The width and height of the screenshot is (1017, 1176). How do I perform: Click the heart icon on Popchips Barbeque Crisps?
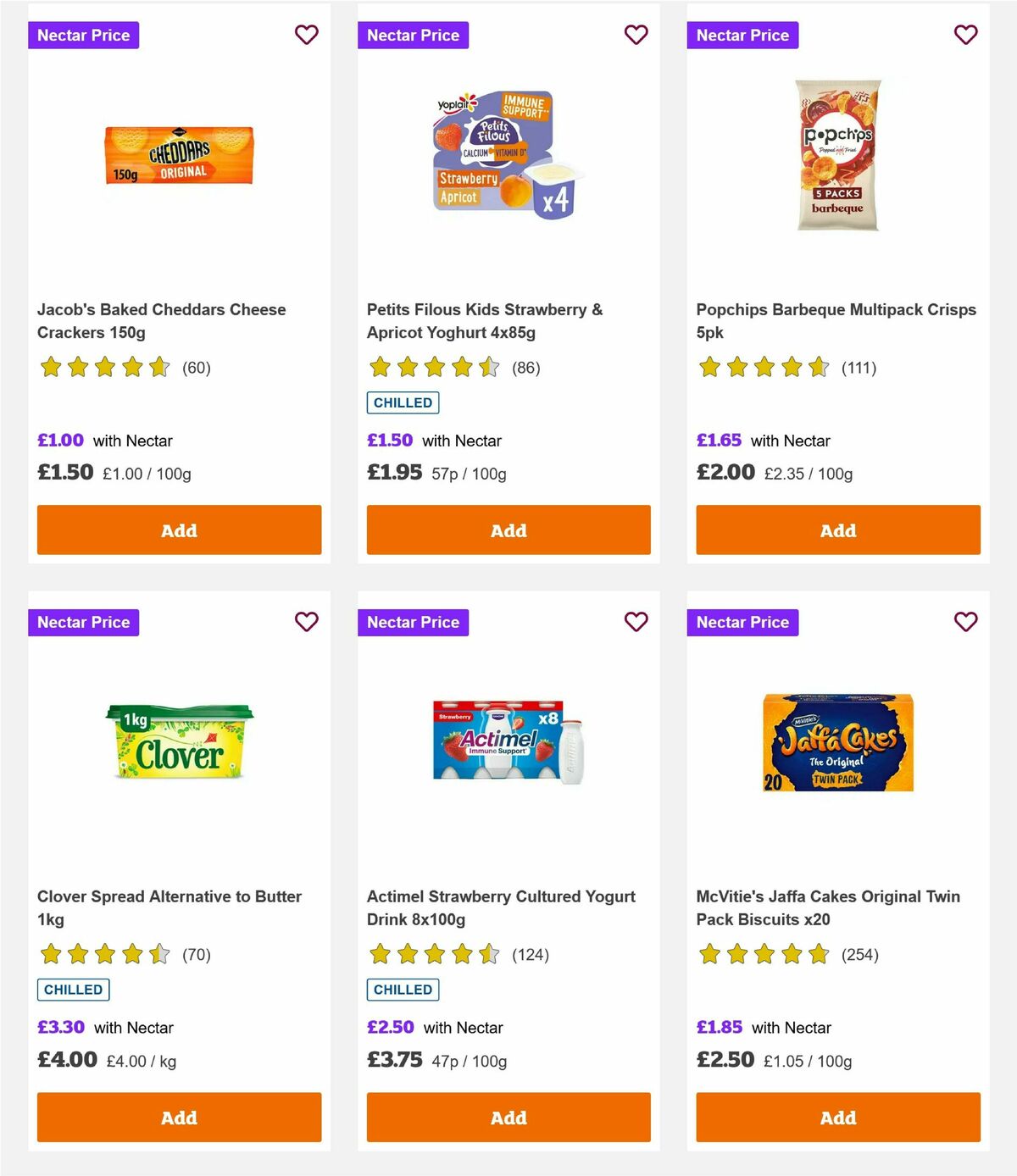pos(965,35)
